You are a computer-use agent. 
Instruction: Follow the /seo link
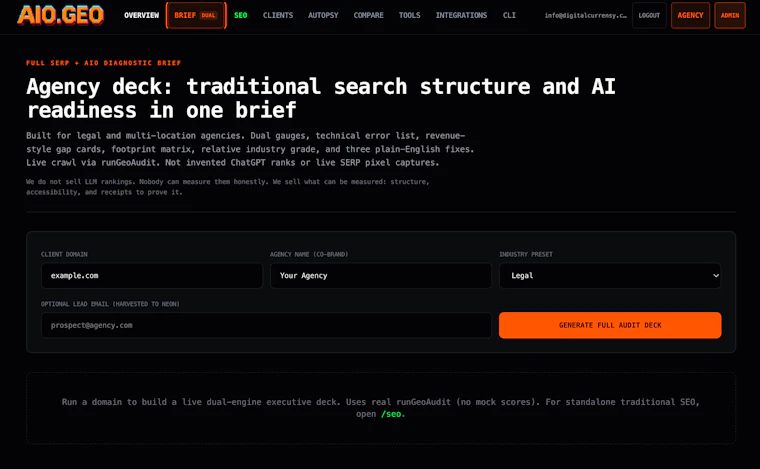[x=391, y=414]
